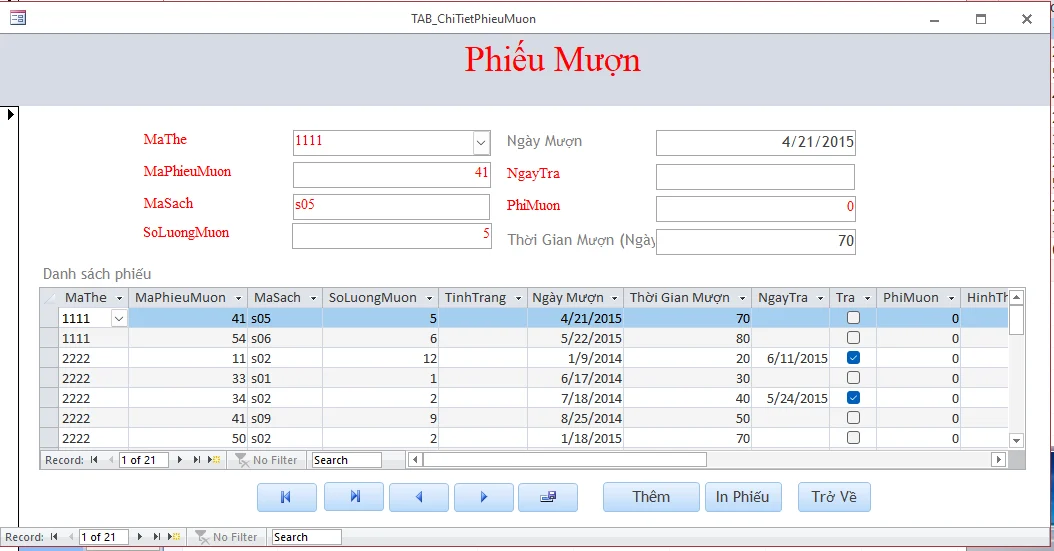Click the datasheet horizontal scrollbar right arrow

coord(997,460)
